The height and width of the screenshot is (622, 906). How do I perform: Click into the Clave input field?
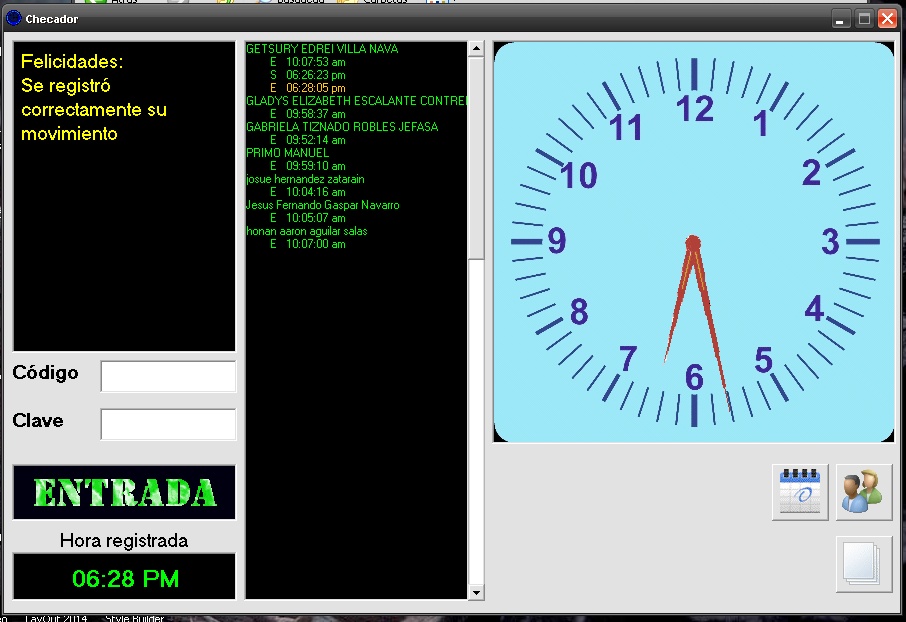click(x=168, y=424)
